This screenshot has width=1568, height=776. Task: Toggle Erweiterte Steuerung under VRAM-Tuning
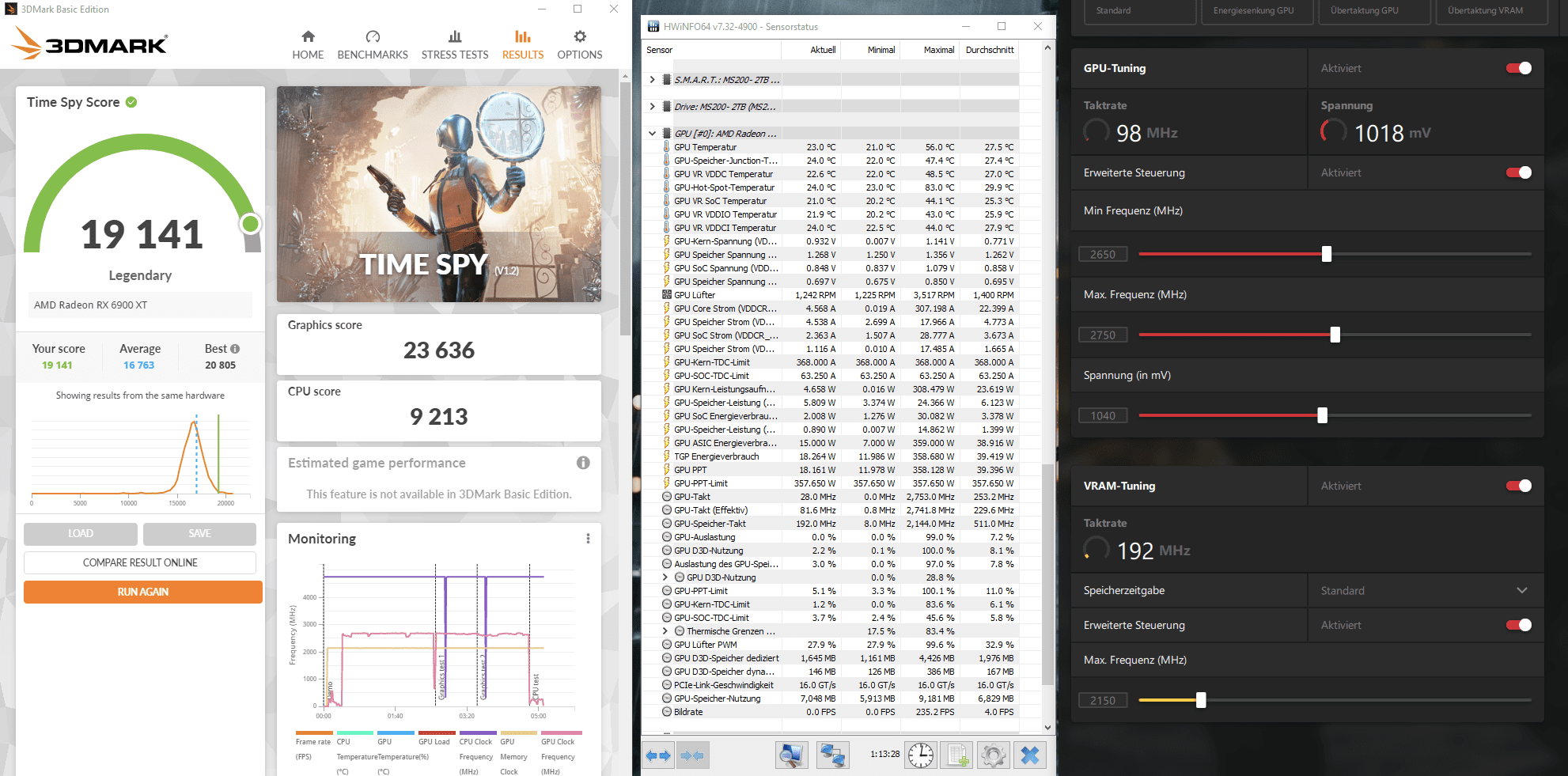[1519, 625]
